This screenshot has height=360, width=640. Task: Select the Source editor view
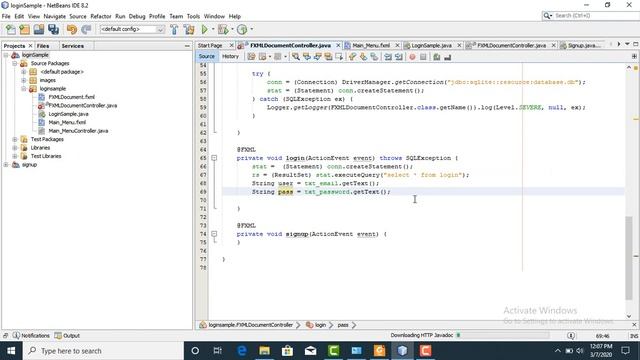207,56
